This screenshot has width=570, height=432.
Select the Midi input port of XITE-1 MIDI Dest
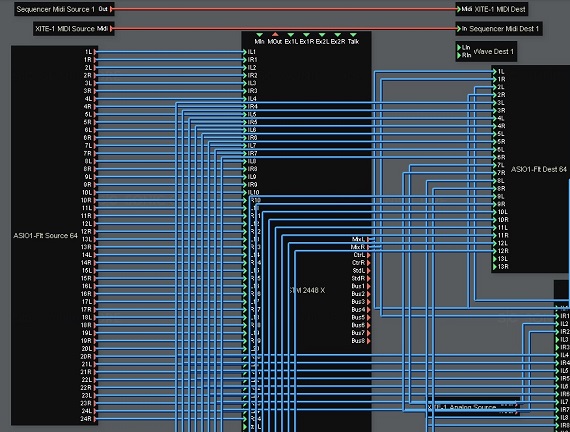[459, 9]
